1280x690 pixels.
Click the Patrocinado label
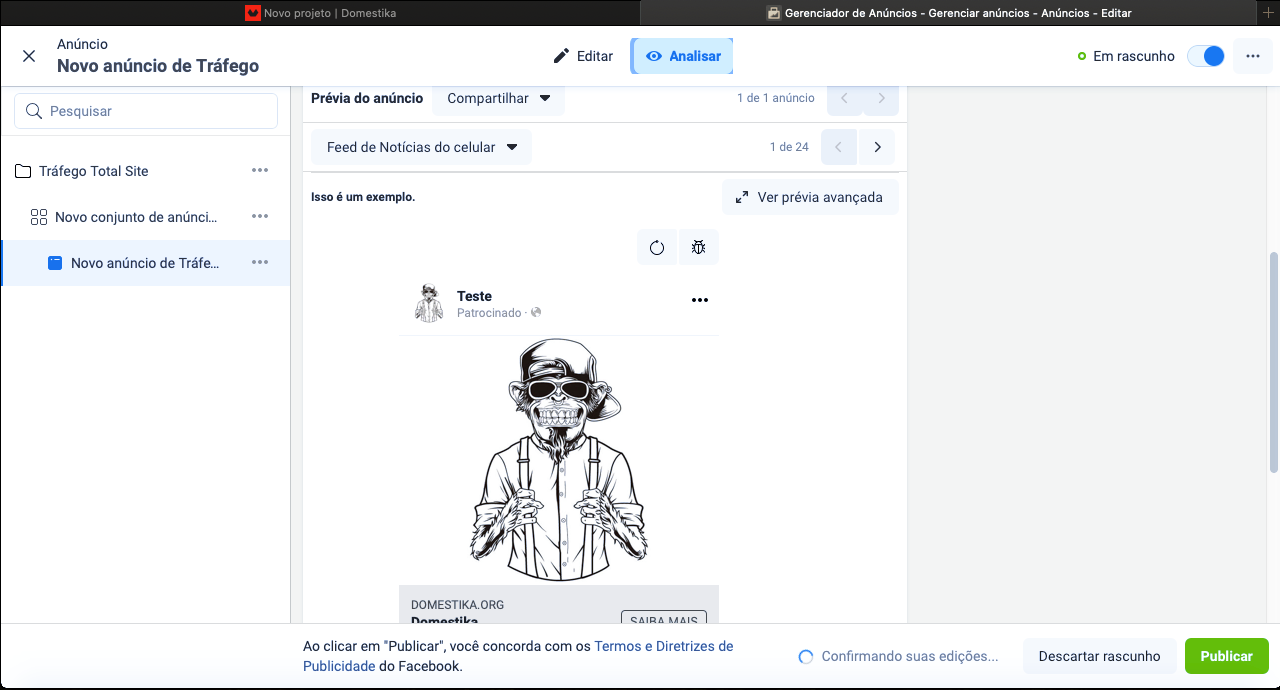[x=489, y=313]
